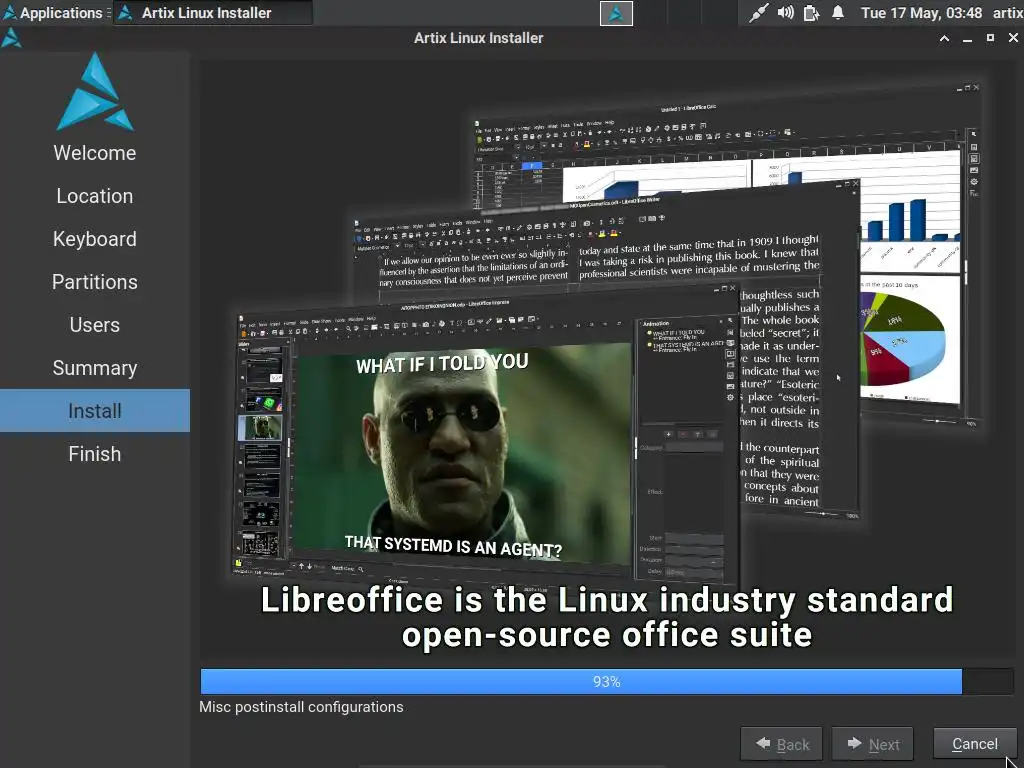This screenshot has width=1024, height=768.
Task: Click the date and time clock
Action: 921,12
